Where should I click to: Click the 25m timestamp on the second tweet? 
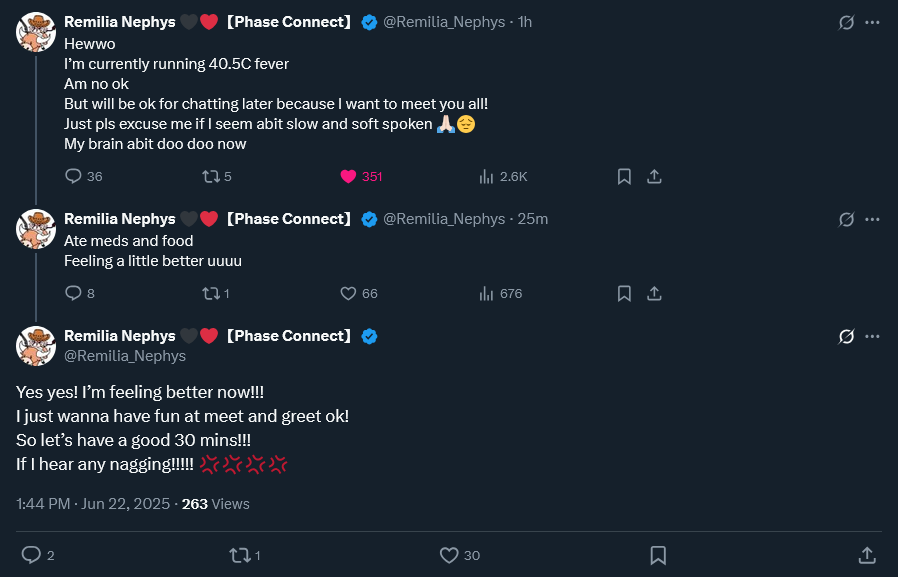[x=533, y=219]
